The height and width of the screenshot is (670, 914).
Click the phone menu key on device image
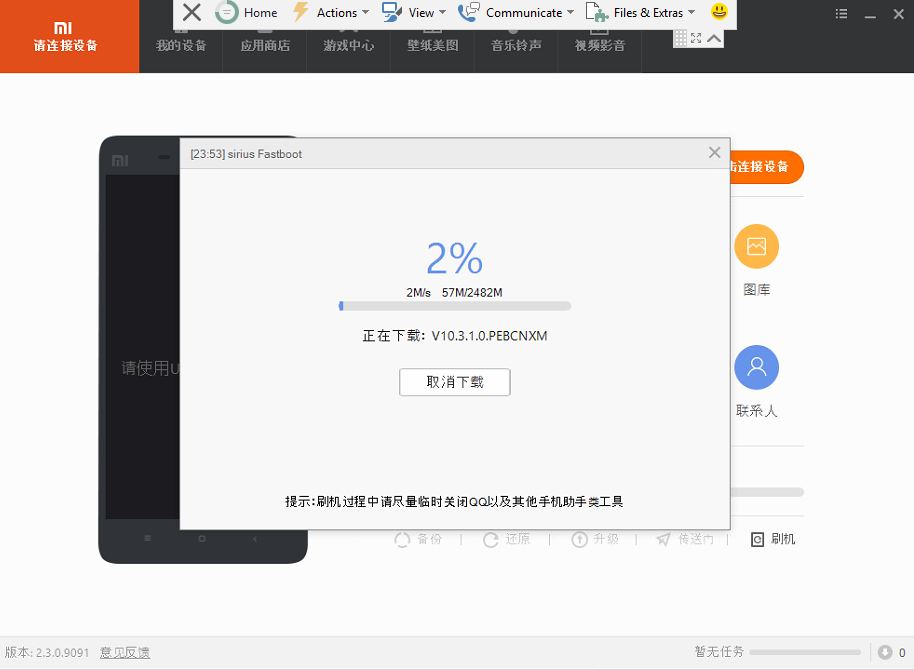147,538
